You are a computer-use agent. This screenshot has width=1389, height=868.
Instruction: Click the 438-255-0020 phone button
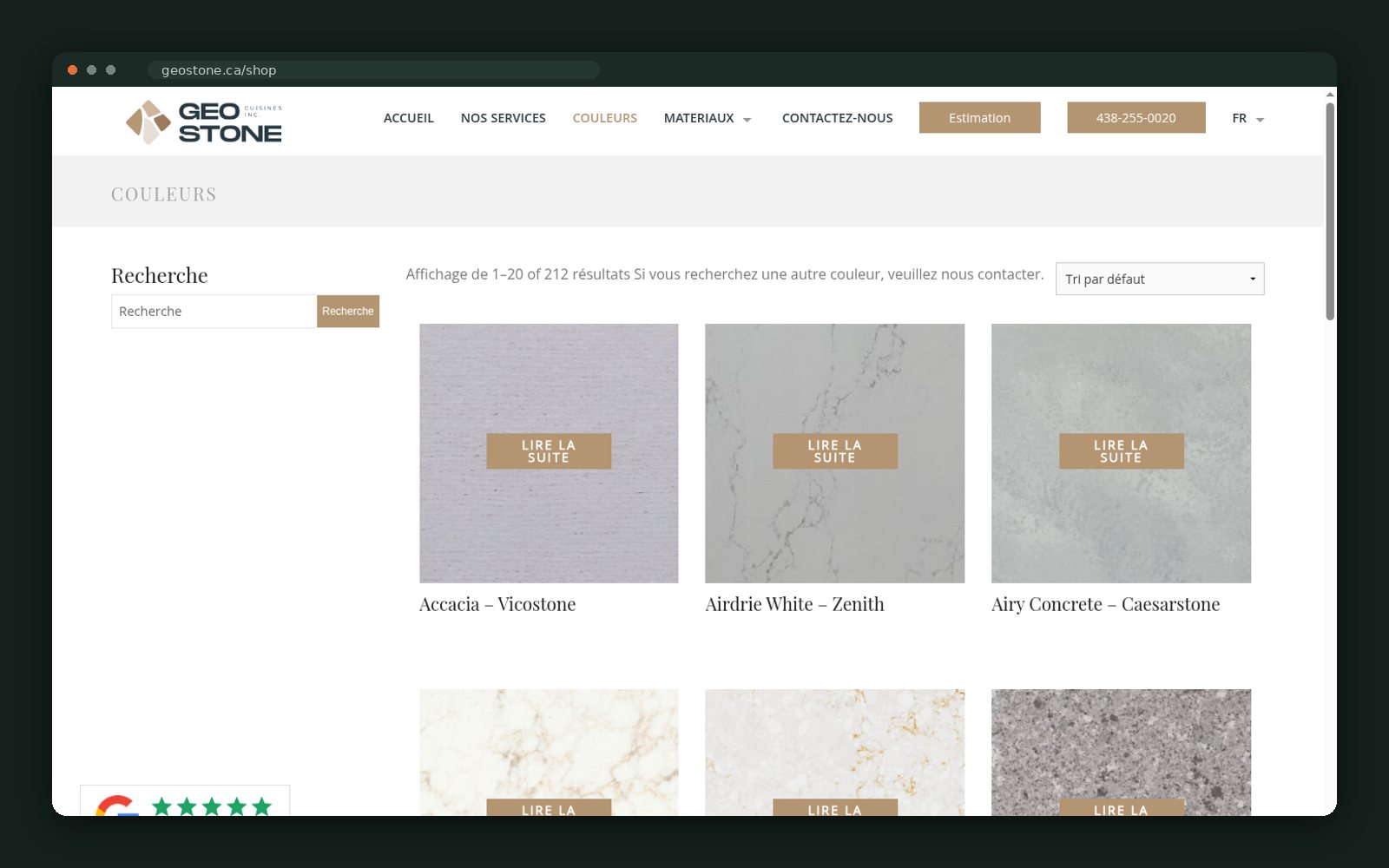coord(1136,118)
